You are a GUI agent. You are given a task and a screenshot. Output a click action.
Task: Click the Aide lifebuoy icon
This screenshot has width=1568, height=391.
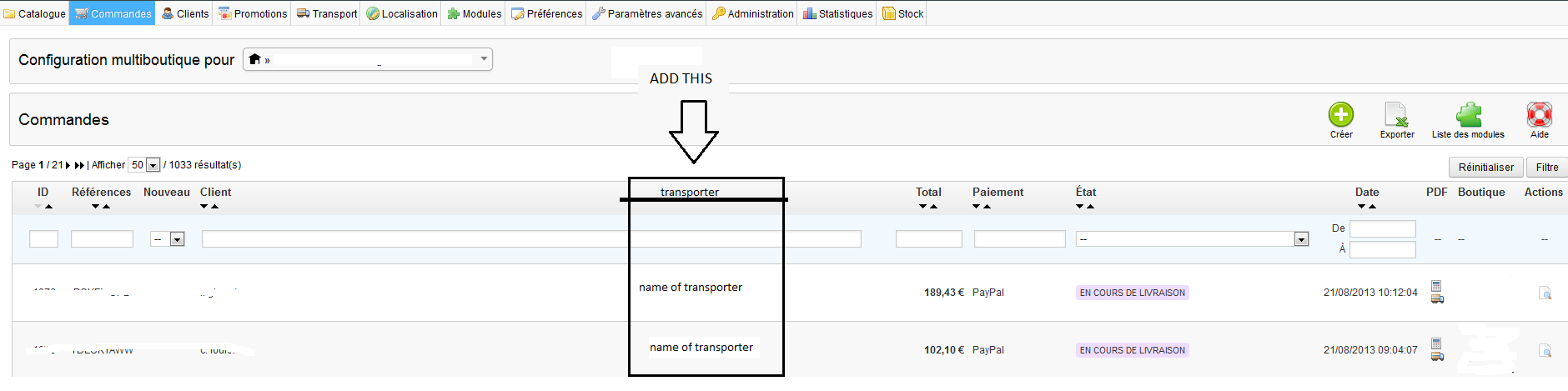tap(1539, 114)
